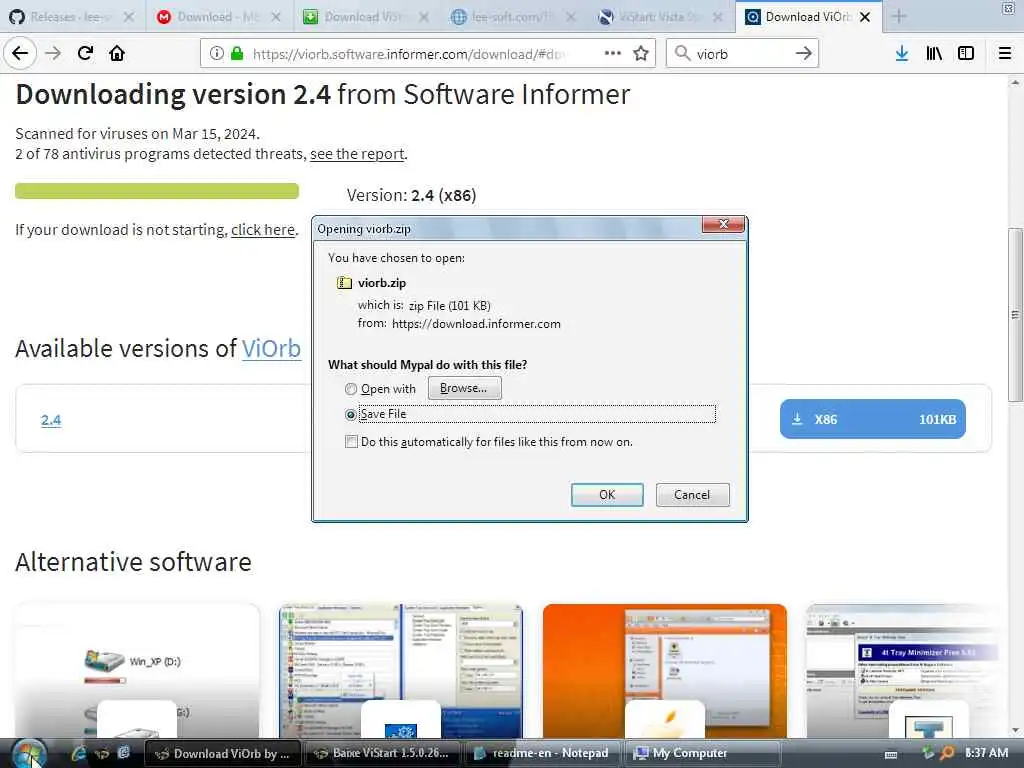1024x768 pixels.
Task: Click the page vertical scrollbar thumb
Action: (x=1015, y=315)
